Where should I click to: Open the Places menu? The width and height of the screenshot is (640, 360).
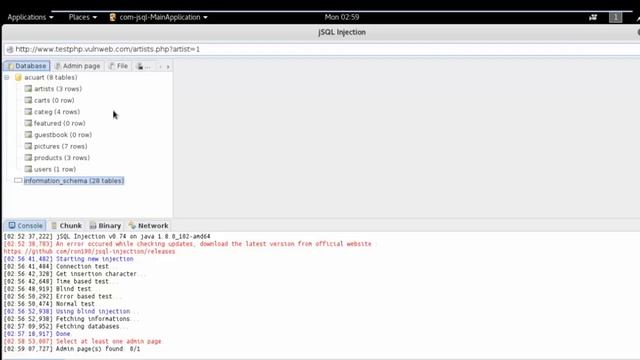[82, 17]
